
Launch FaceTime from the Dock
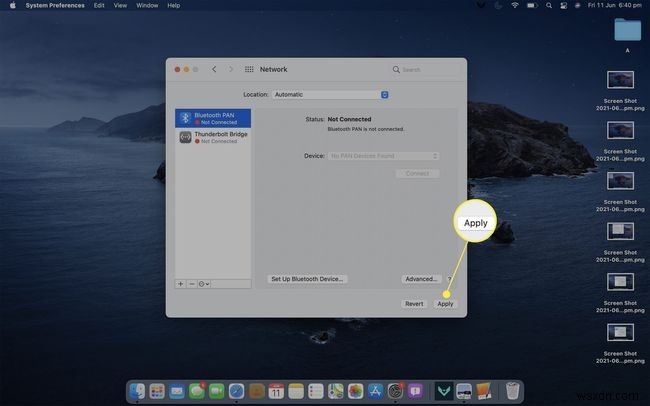click(217, 391)
